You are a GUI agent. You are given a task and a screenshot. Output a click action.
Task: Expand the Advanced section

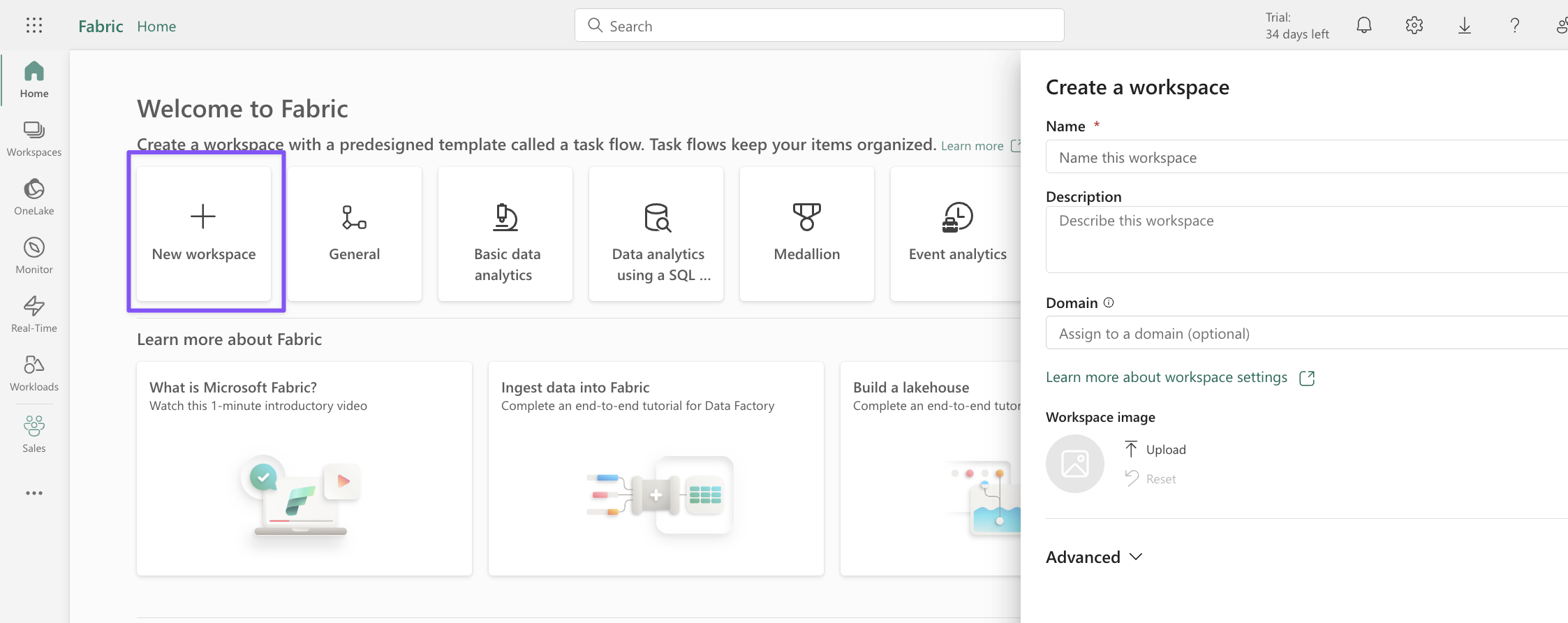point(1094,557)
